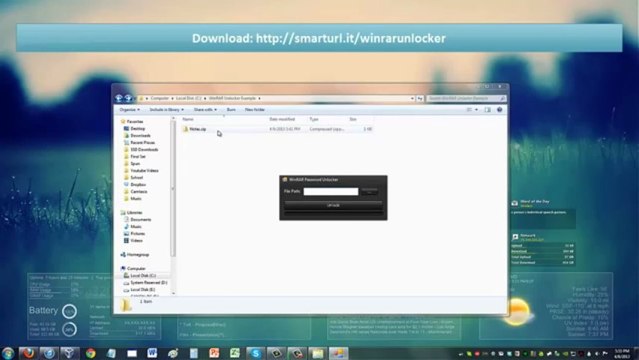Viewport: 639px width, 360px height.
Task: Select Libraries in navigation pane
Action: click(134, 212)
